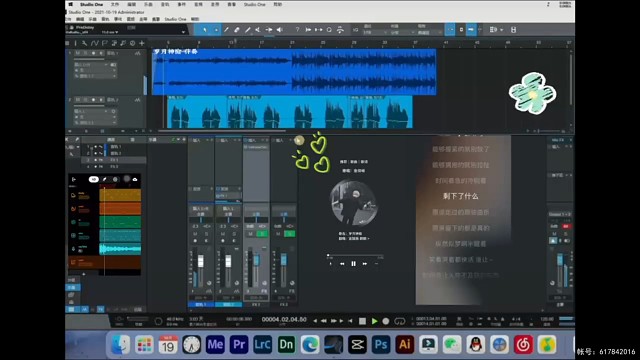640x360 pixels.
Task: Mute the first mixer channel
Action: coord(195,234)
